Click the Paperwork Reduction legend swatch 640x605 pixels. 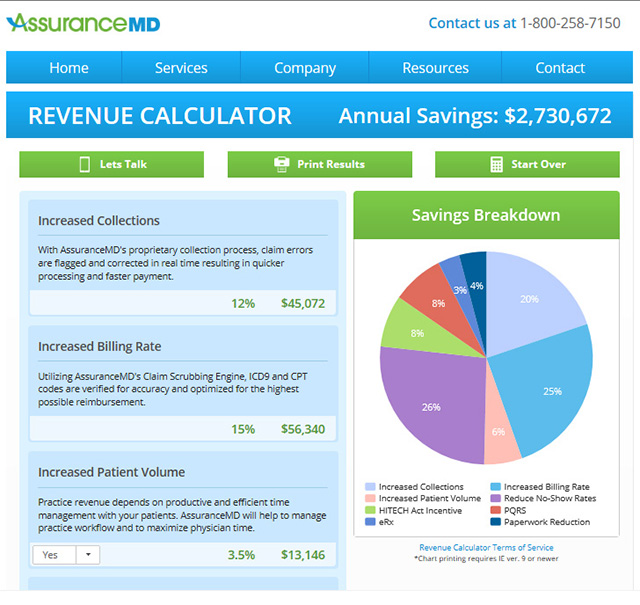[x=496, y=522]
